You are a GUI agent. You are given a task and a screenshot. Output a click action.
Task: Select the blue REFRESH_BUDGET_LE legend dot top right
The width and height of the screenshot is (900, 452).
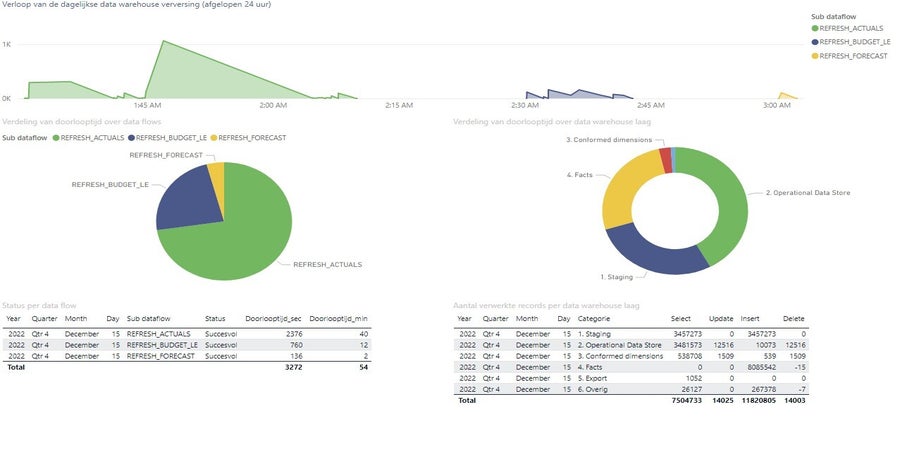point(814,42)
